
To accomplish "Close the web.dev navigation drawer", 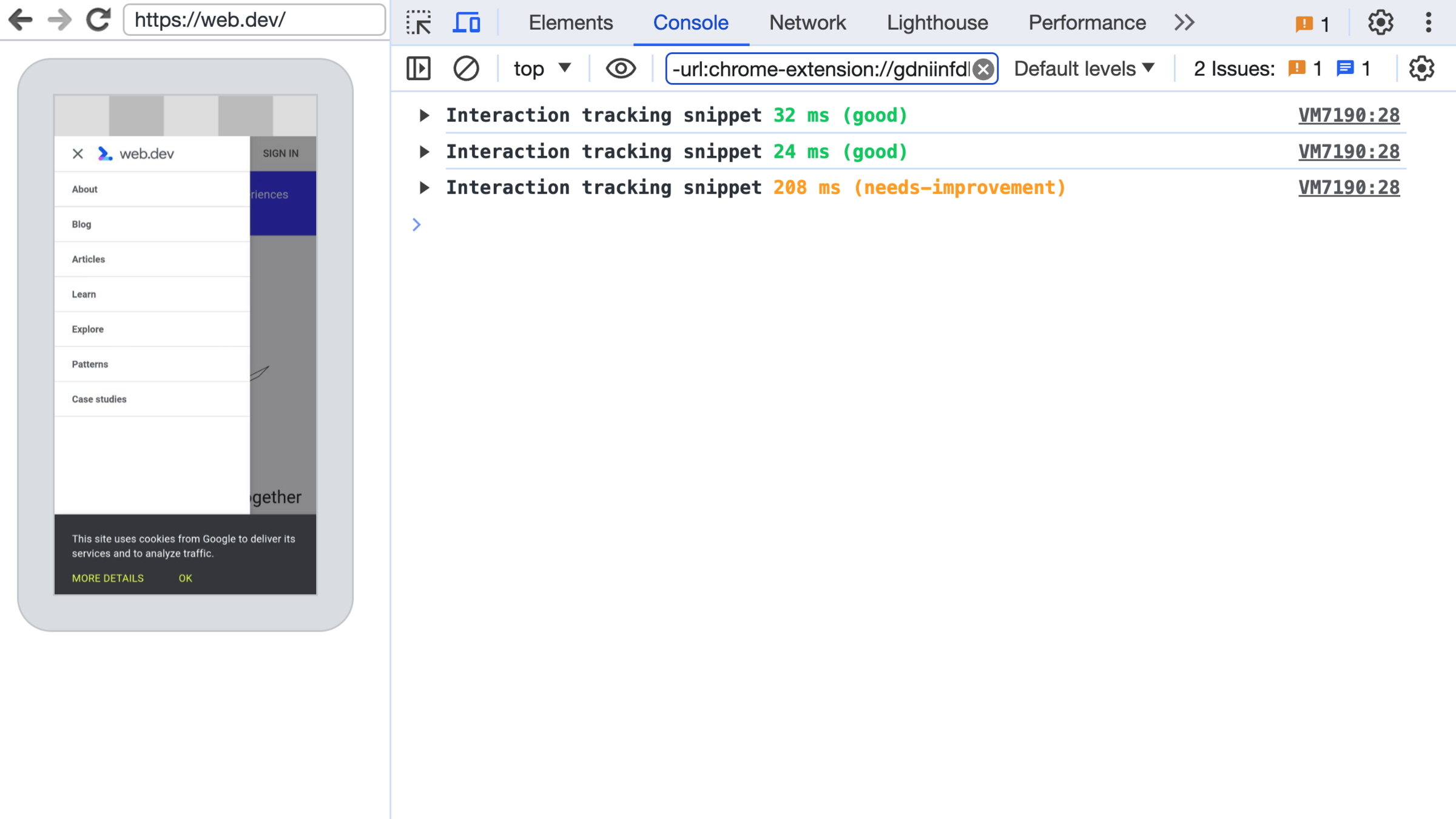I will (x=78, y=153).
